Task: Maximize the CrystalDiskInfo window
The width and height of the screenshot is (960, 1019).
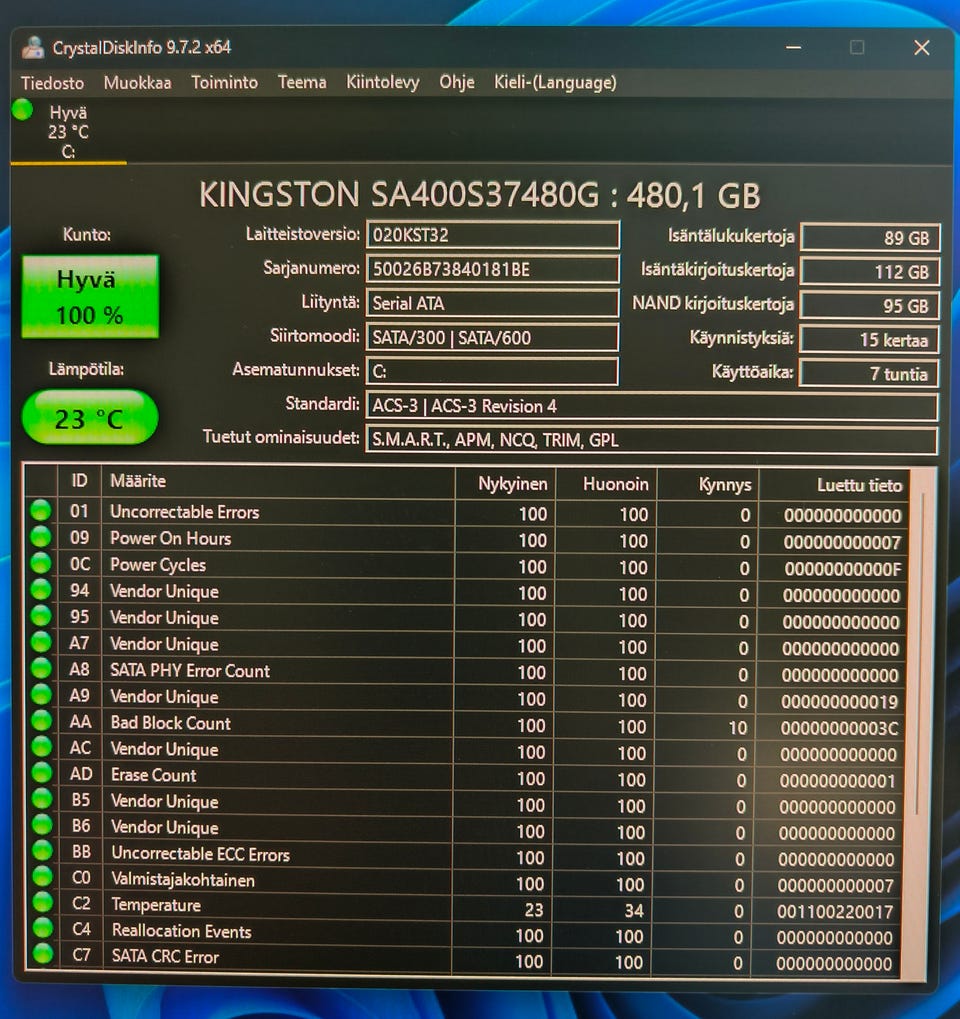Action: click(x=857, y=47)
